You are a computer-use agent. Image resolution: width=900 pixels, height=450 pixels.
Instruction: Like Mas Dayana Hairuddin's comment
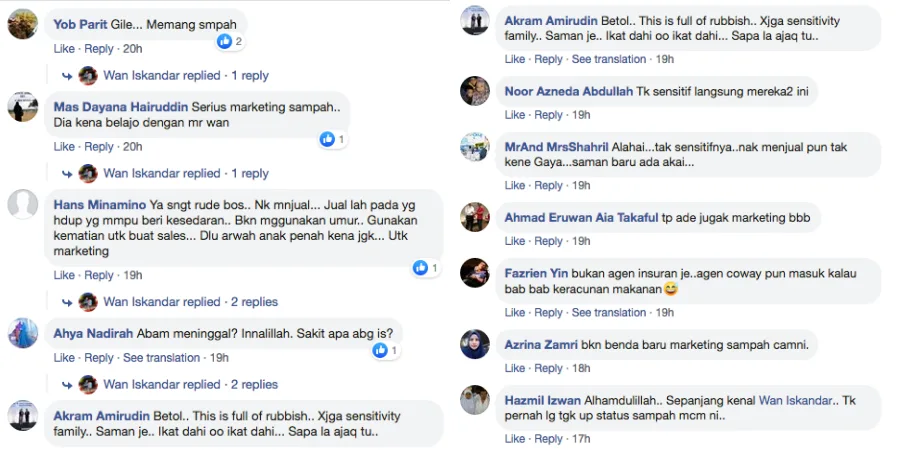click(x=64, y=147)
